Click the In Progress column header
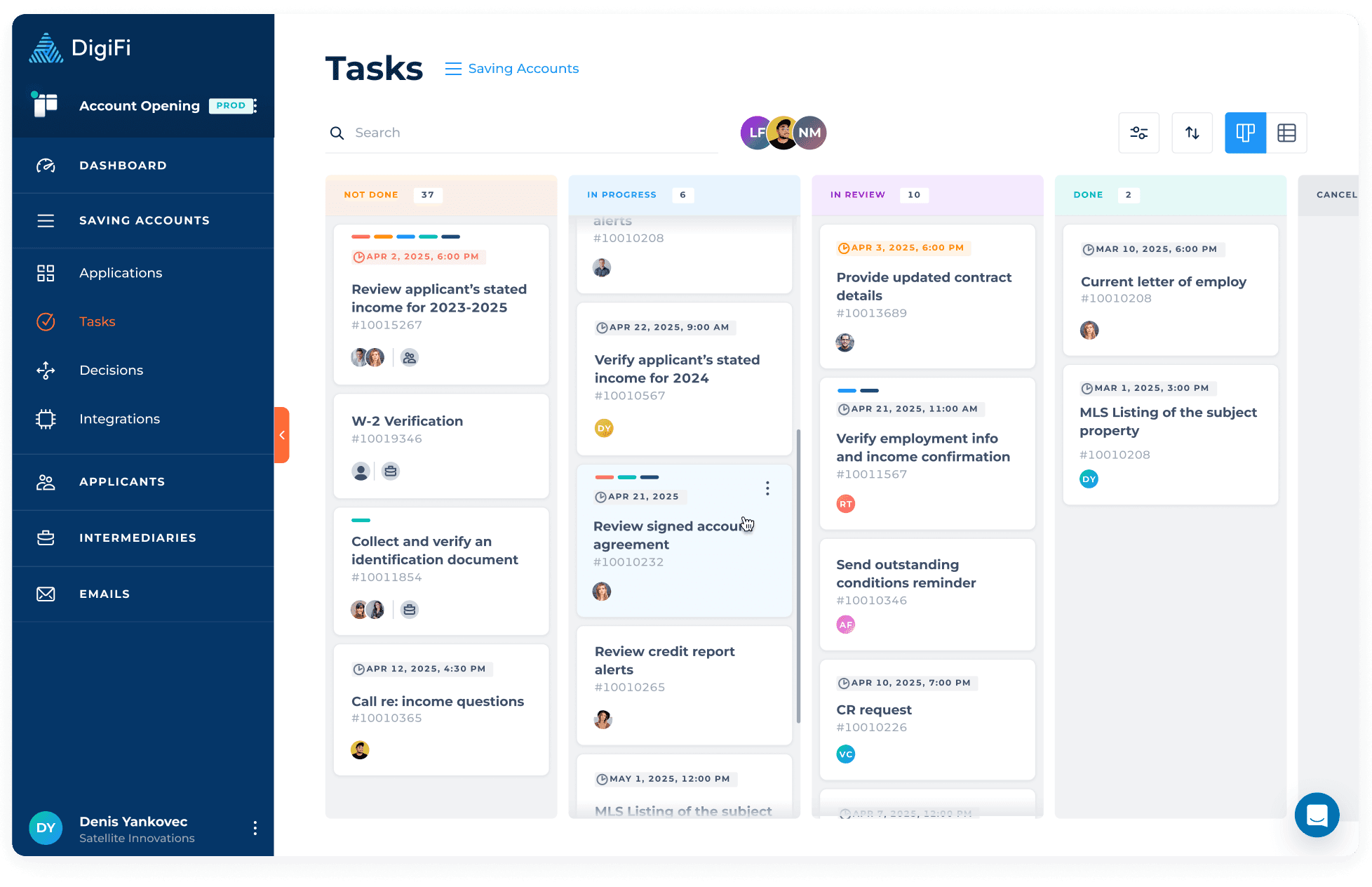This screenshot has height=887, width=1372. pos(685,195)
